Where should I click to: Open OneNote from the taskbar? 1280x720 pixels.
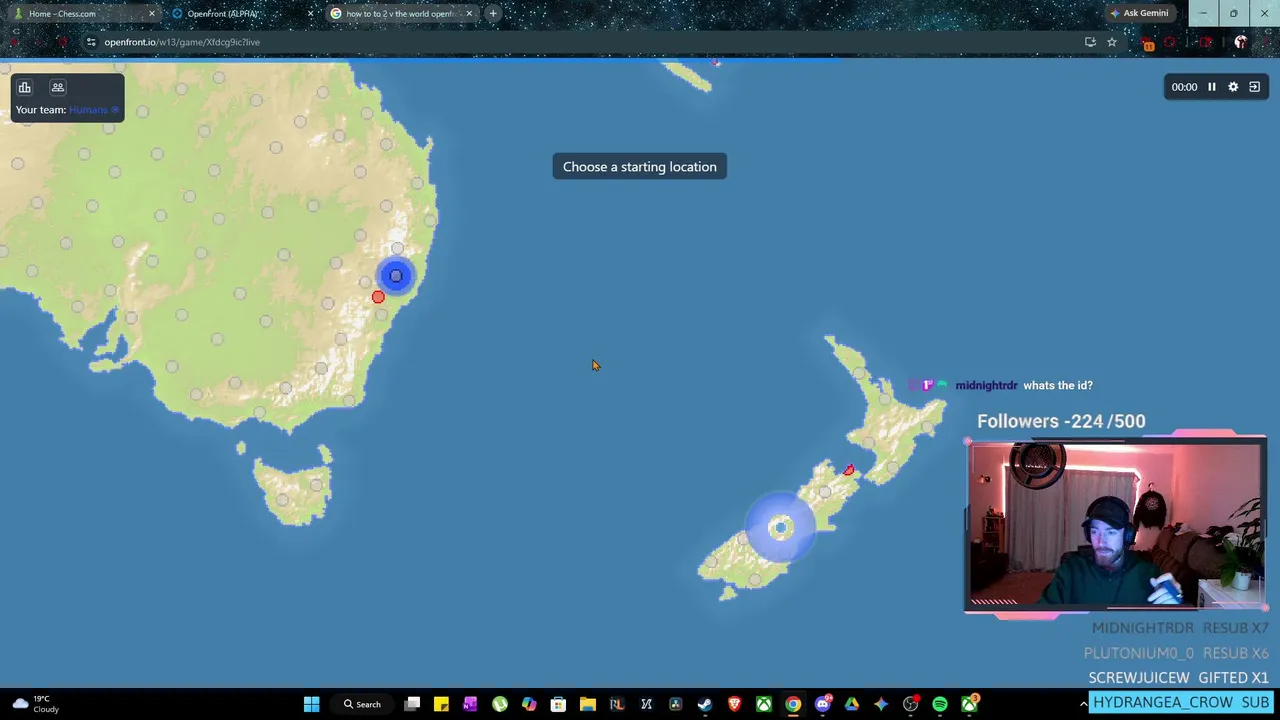pos(470,704)
